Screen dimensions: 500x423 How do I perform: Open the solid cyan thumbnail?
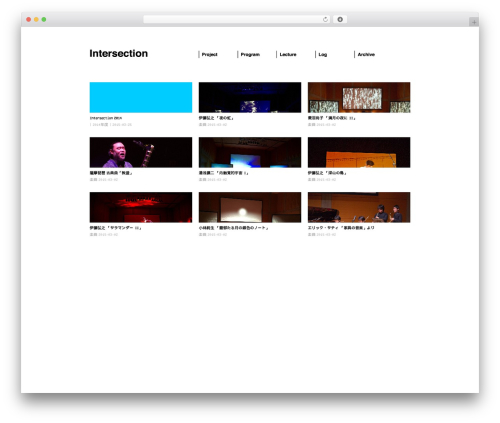[x=141, y=97]
